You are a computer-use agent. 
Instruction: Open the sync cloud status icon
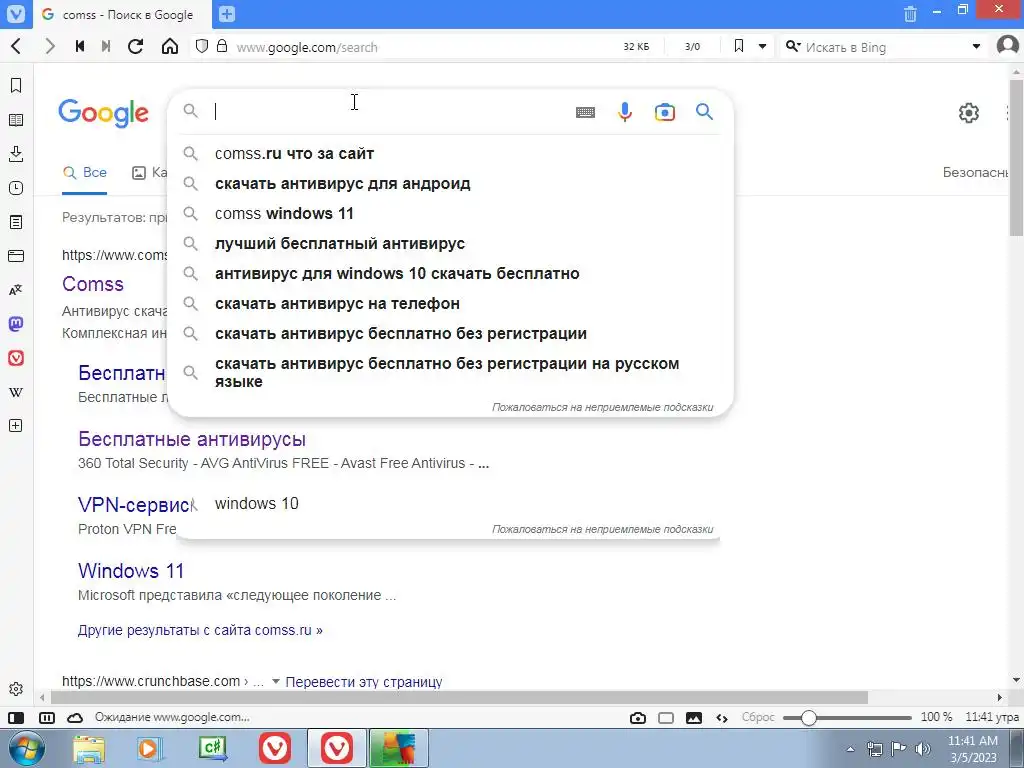click(75, 718)
